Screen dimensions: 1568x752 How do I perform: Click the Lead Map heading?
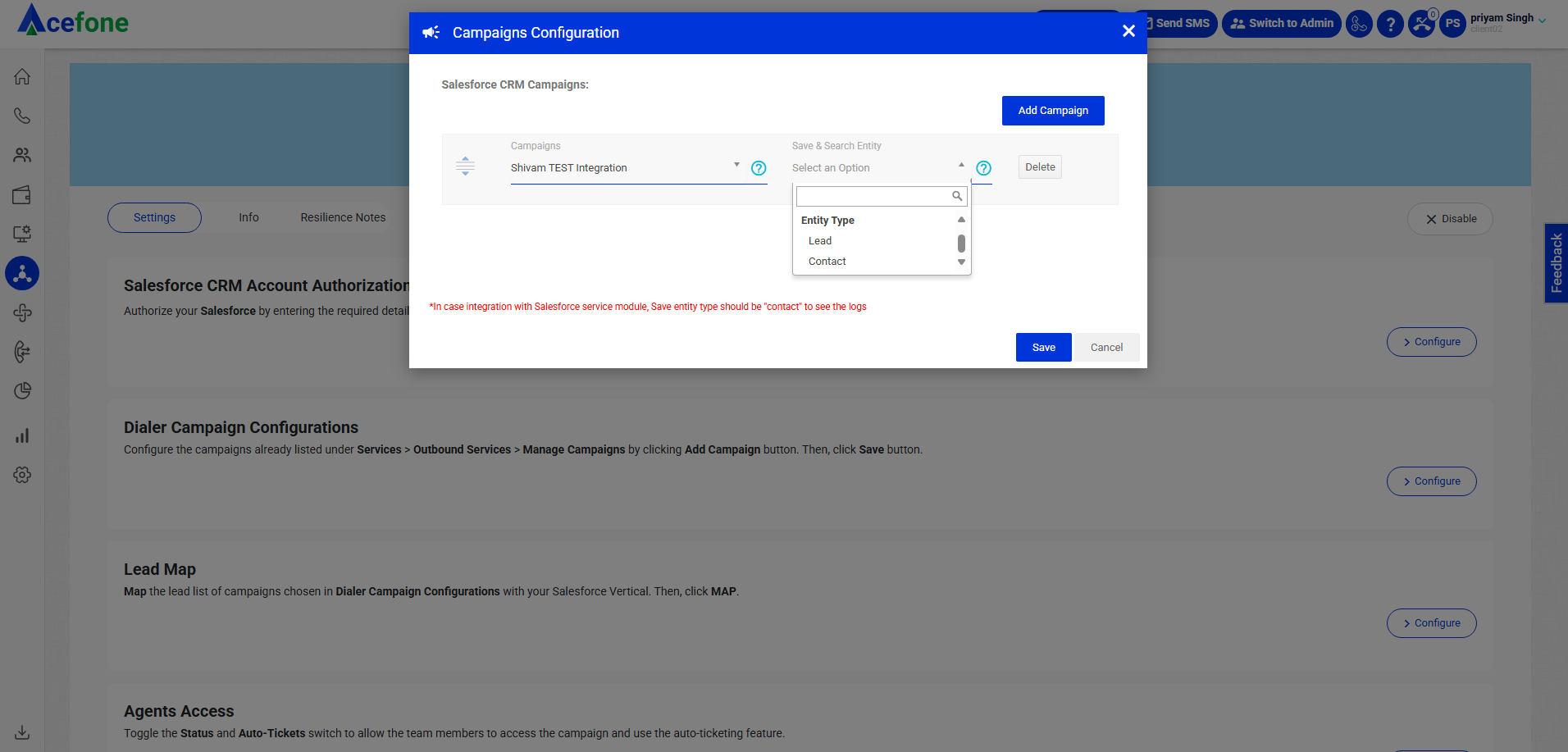click(160, 569)
